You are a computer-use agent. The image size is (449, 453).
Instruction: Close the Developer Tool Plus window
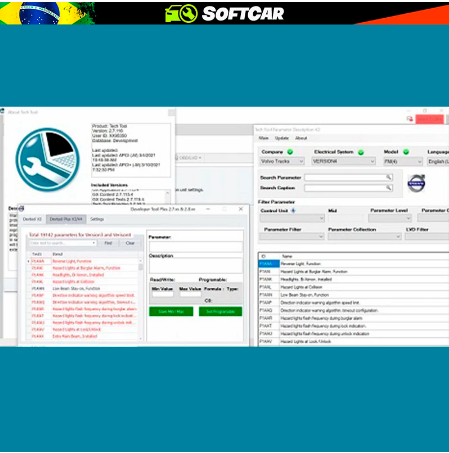click(x=241, y=209)
